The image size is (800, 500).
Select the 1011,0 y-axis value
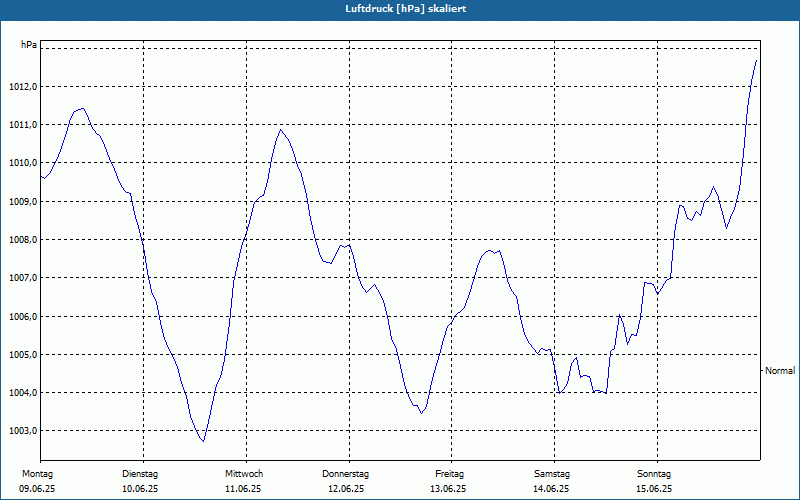pyautogui.click(x=23, y=125)
